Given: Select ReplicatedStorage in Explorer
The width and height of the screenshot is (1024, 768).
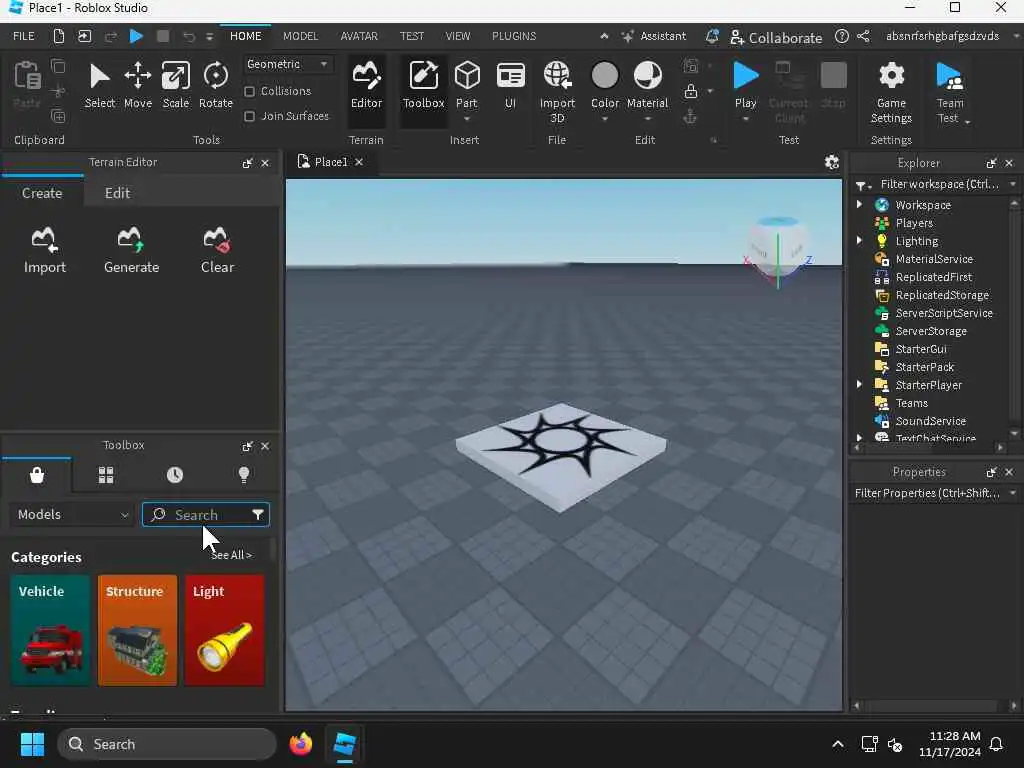Looking at the screenshot, I should click(x=941, y=295).
